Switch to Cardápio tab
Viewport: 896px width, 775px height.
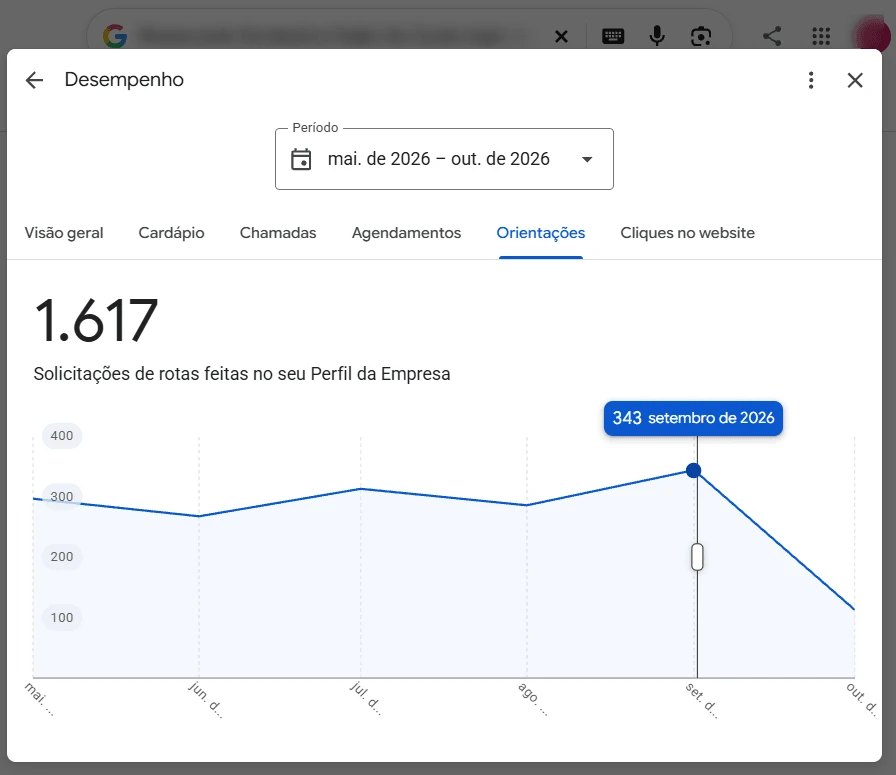pyautogui.click(x=171, y=233)
